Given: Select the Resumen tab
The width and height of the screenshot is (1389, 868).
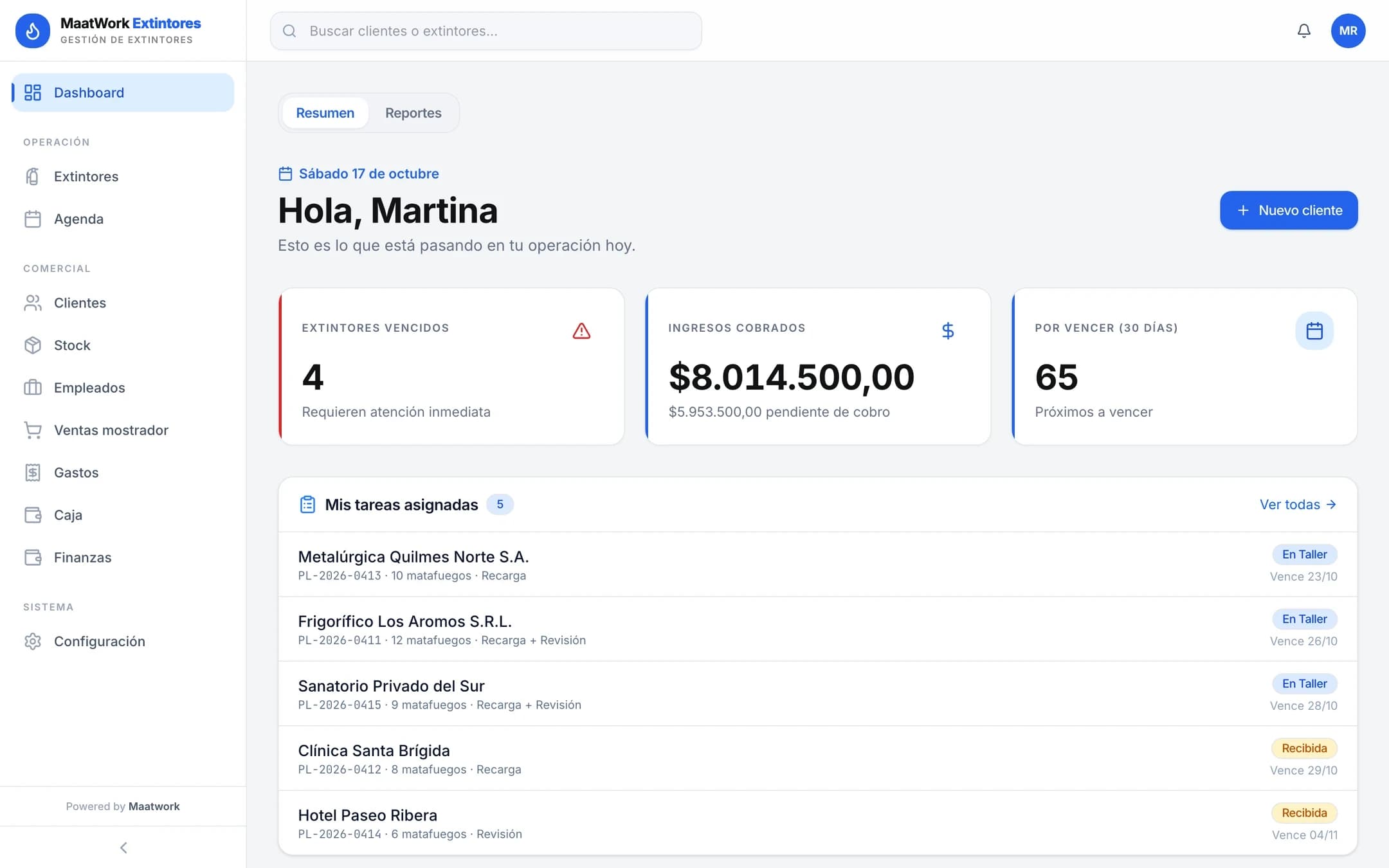Looking at the screenshot, I should tap(325, 113).
